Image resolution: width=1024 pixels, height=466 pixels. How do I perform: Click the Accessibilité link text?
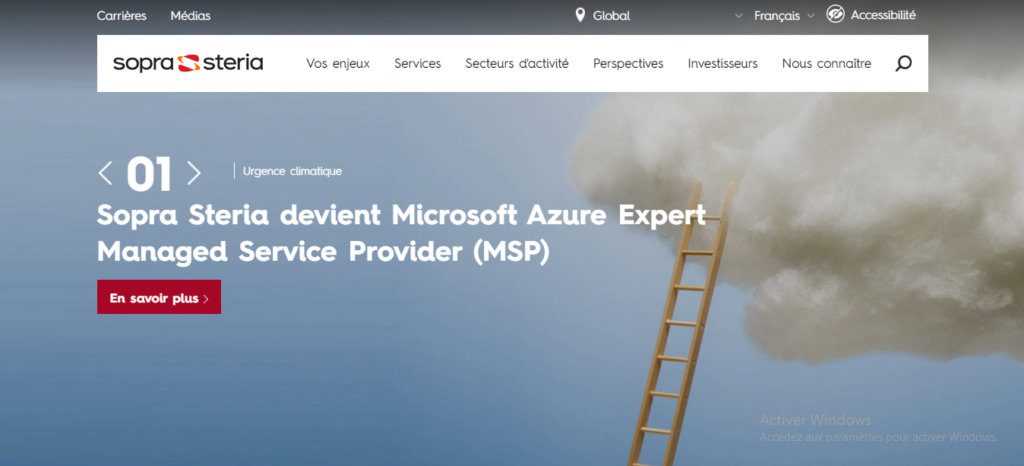point(883,15)
